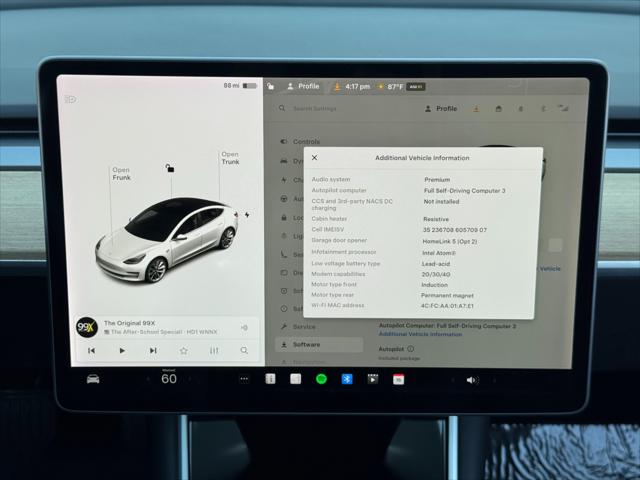The width and height of the screenshot is (640, 480).
Task: Open the Software settings menu
Action: pyautogui.click(x=319, y=344)
